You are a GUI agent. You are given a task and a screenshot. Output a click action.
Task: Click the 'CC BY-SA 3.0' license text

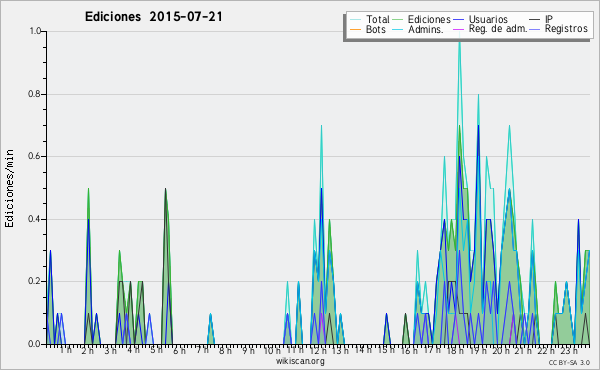tap(569, 363)
